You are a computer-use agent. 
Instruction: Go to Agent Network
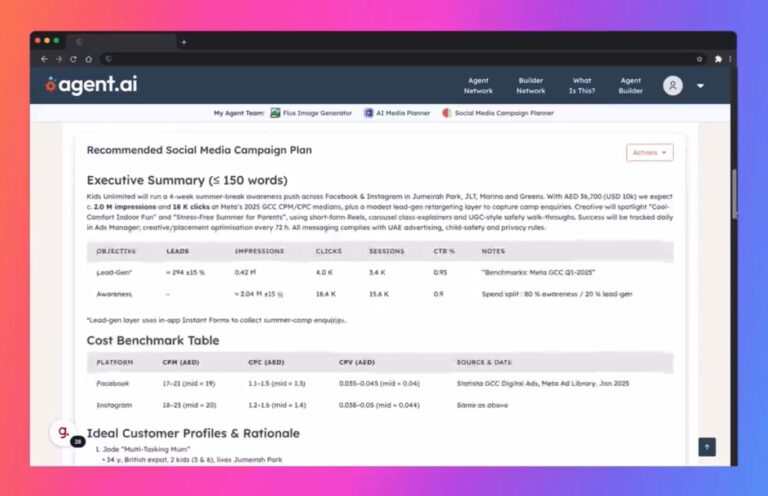478,86
